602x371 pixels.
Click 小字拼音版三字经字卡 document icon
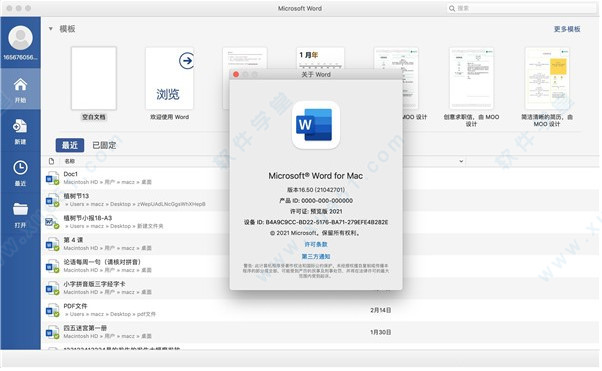(x=52, y=288)
